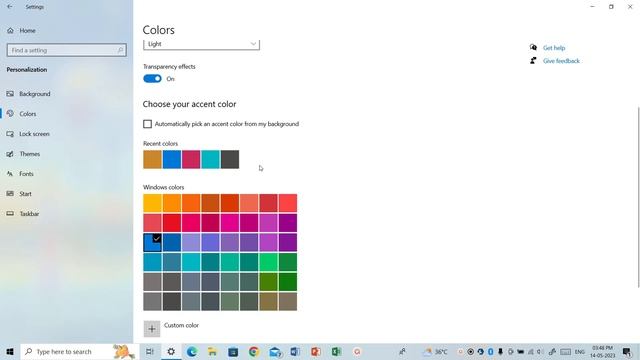Viewport: 640px width, 360px height.
Task: Pick the golden-brown swatch in Recent colors
Action: pos(152,159)
